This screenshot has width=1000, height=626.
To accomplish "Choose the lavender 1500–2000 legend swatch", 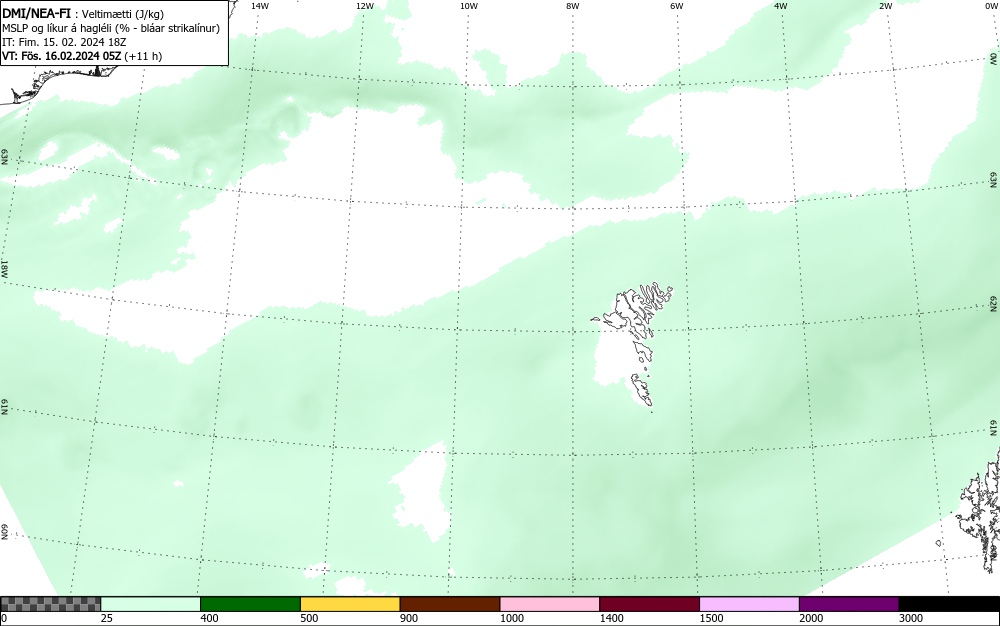I will [749, 604].
